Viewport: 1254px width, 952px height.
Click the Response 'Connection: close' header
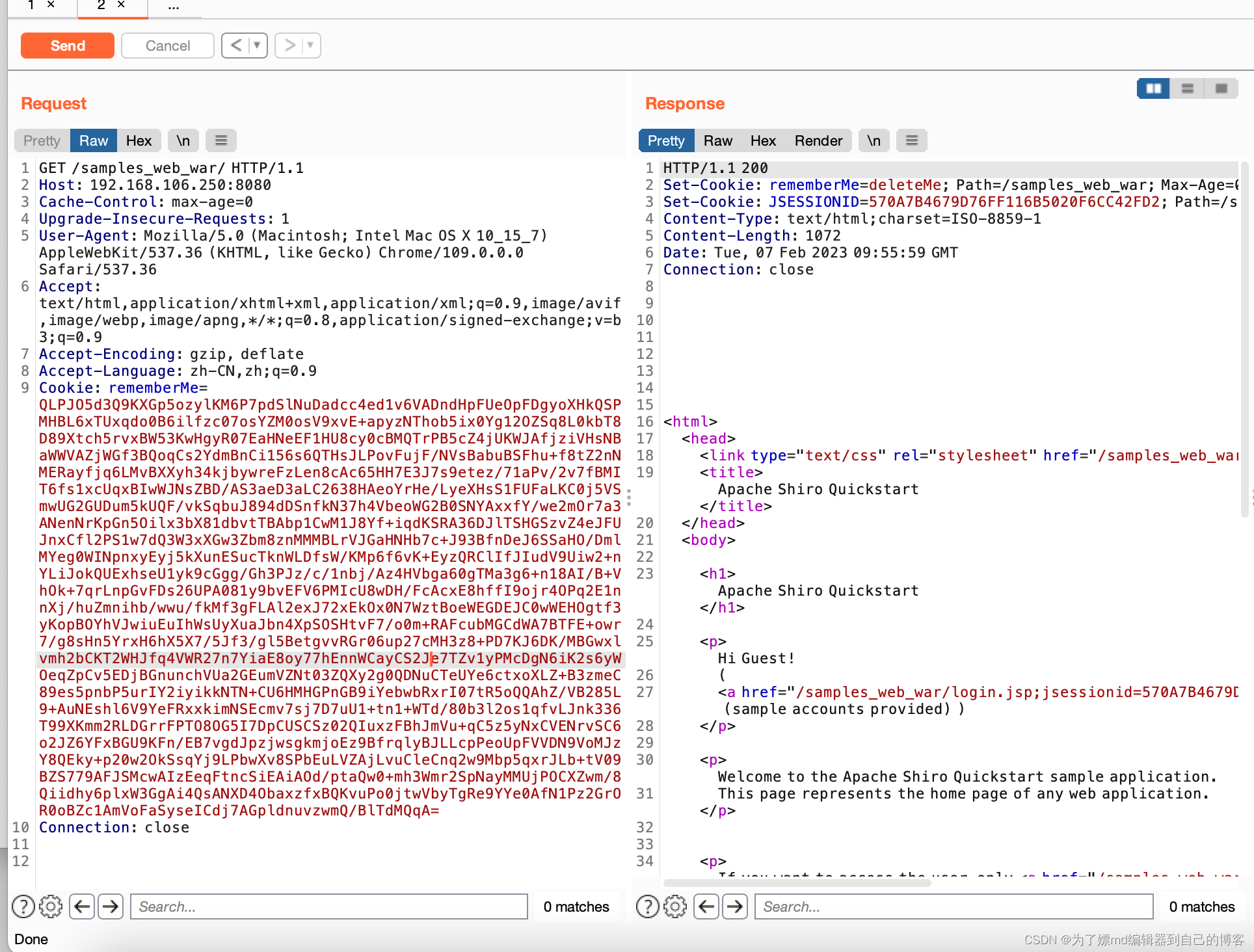(738, 269)
